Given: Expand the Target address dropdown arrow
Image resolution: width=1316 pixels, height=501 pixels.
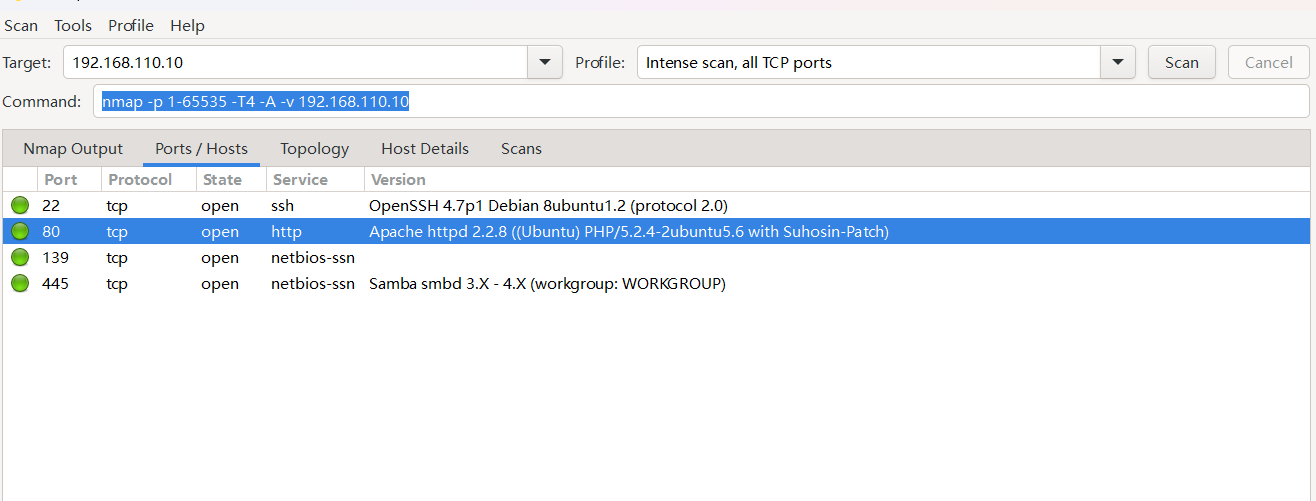Looking at the screenshot, I should pos(544,62).
